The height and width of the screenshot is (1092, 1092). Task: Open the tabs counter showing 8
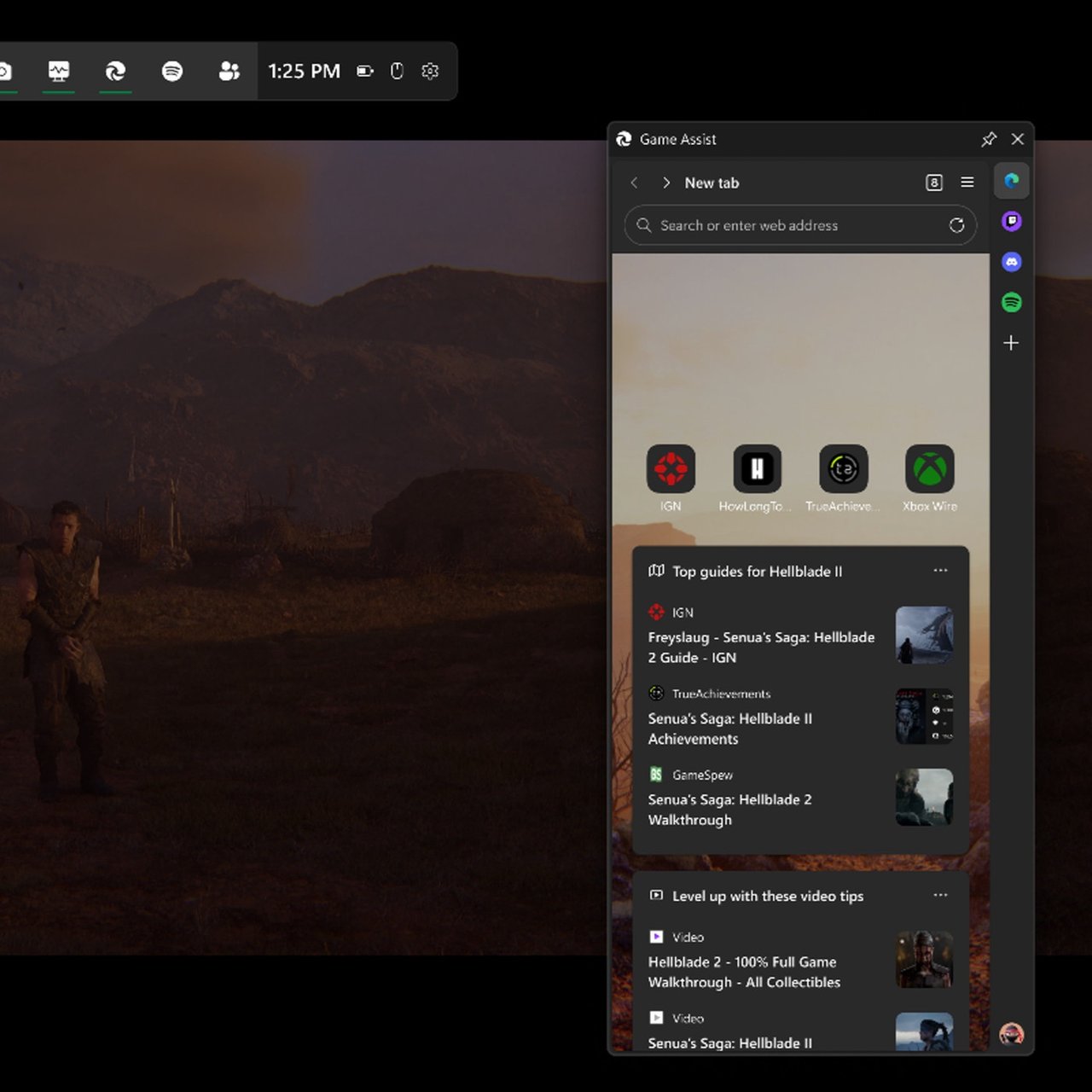click(x=934, y=183)
